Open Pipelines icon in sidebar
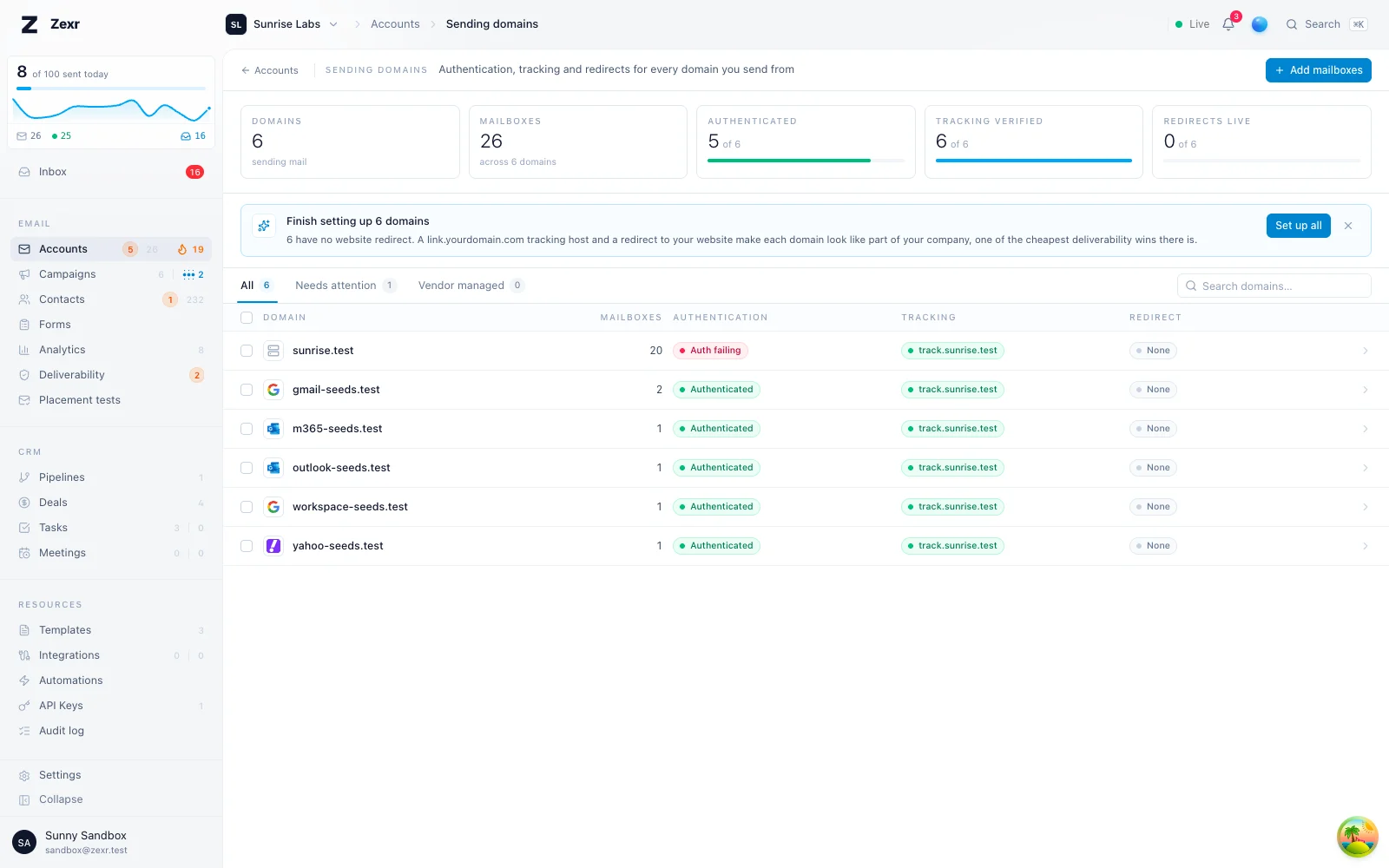1389x868 pixels. tap(24, 477)
